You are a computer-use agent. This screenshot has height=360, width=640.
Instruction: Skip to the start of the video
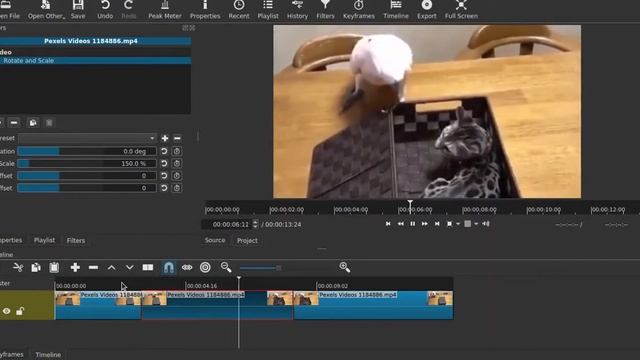388,224
